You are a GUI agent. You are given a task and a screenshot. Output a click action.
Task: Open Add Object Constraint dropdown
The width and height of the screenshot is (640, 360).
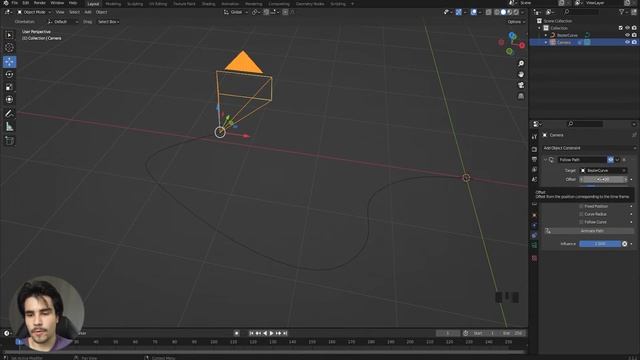pos(589,148)
